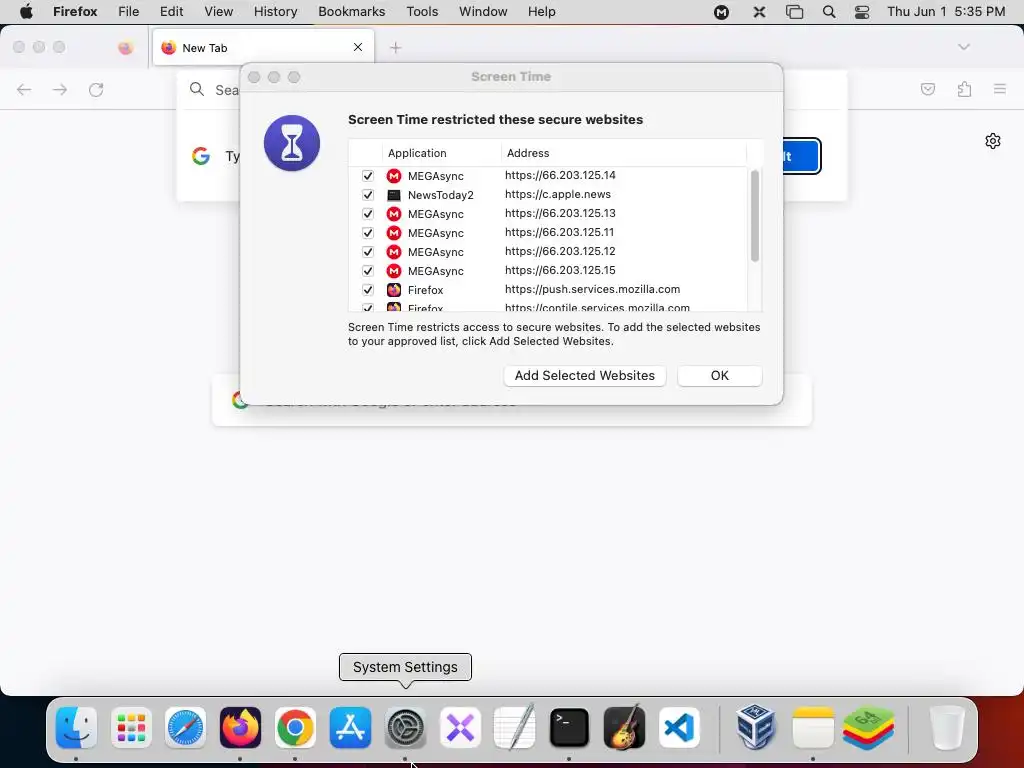Open the View menu
The height and width of the screenshot is (768, 1024).
(218, 12)
